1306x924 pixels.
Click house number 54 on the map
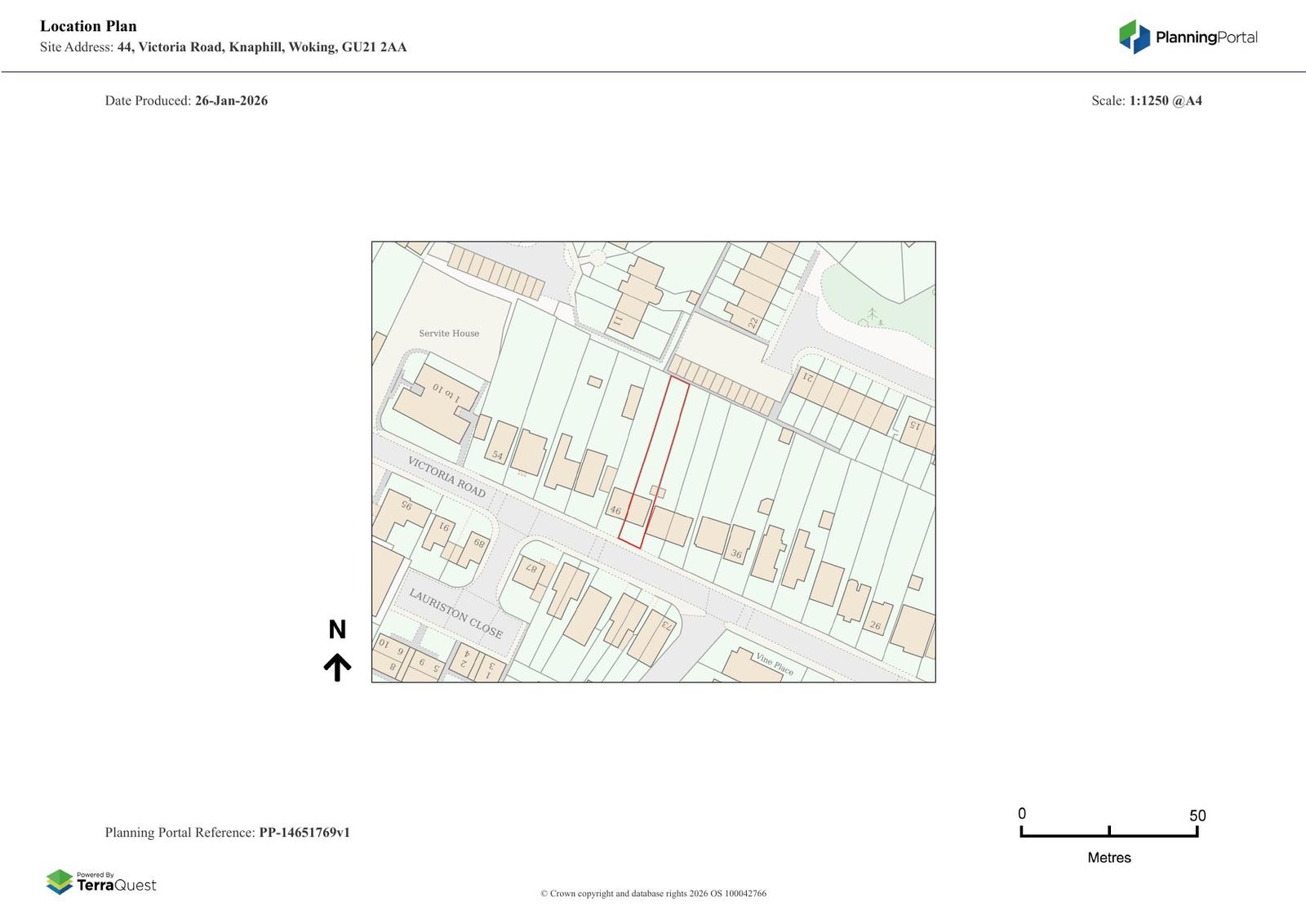[497, 455]
